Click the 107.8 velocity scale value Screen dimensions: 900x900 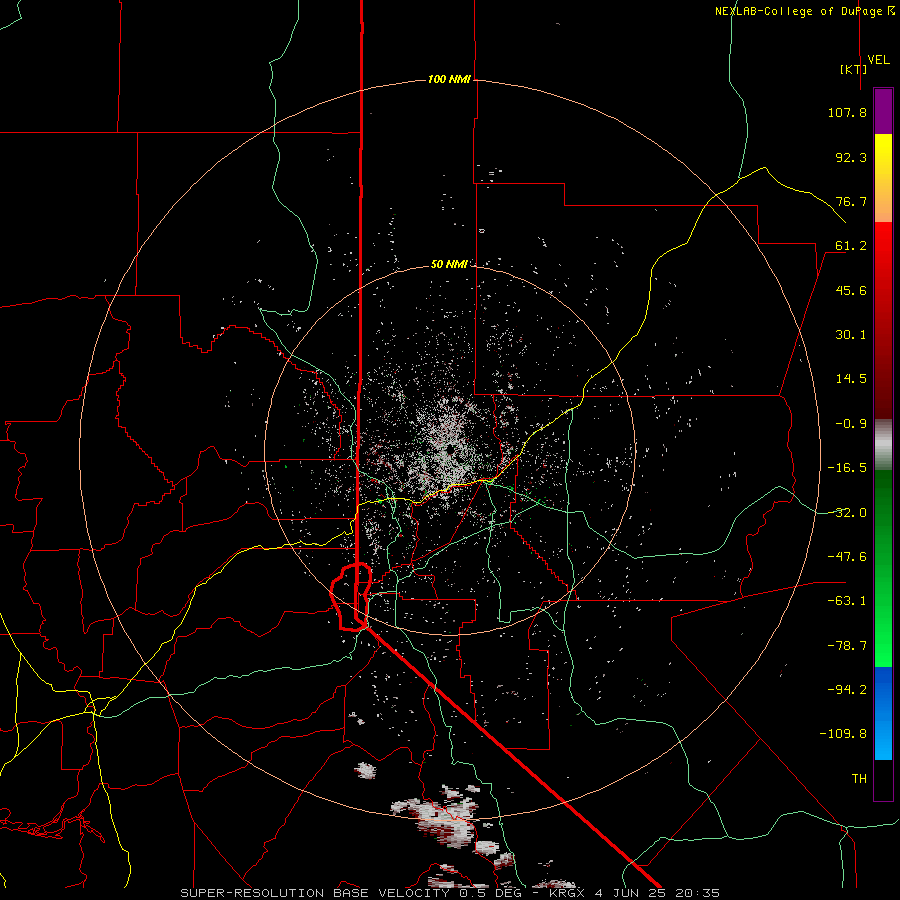847,112
